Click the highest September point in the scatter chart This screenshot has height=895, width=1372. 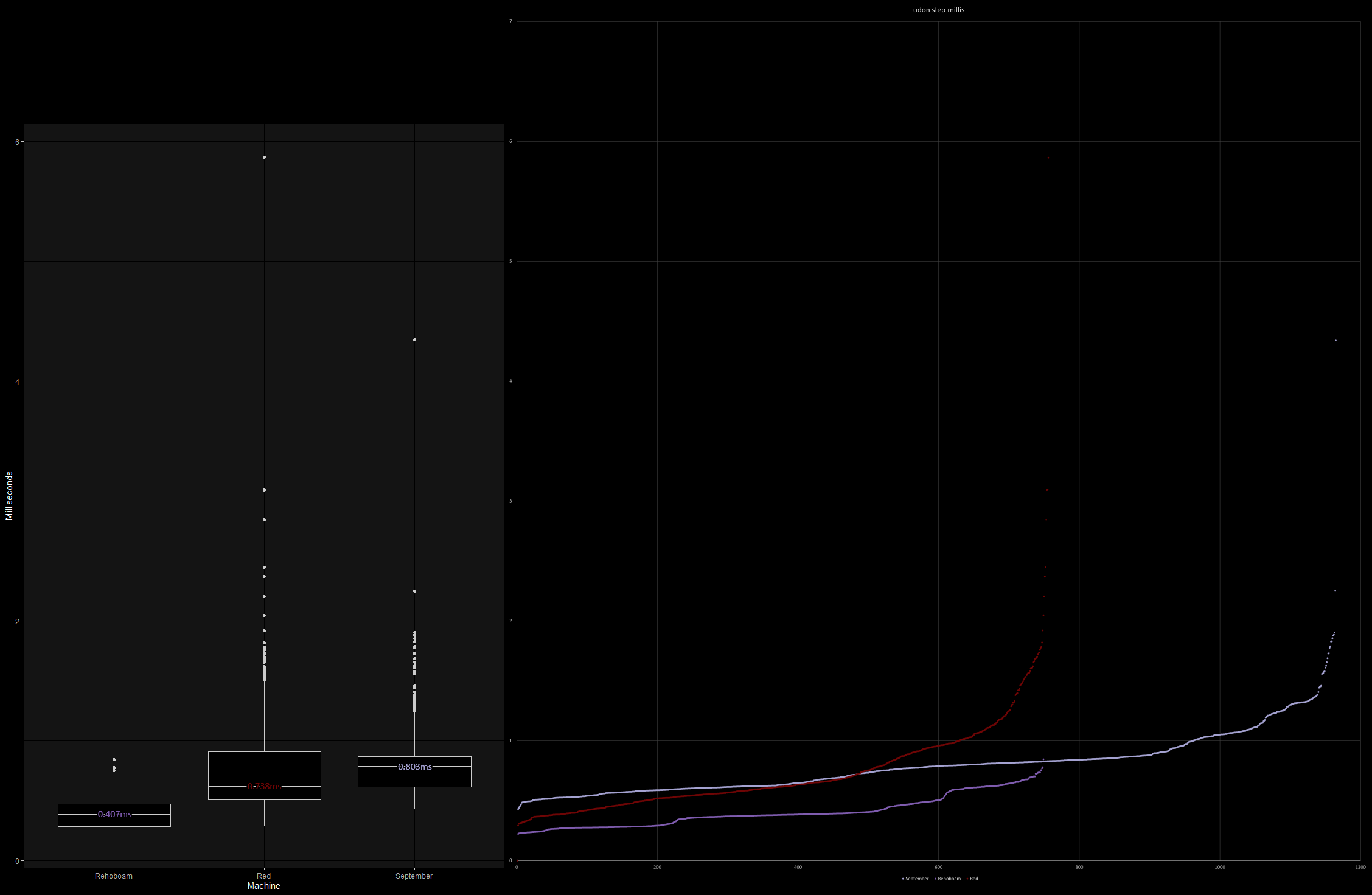click(1335, 340)
